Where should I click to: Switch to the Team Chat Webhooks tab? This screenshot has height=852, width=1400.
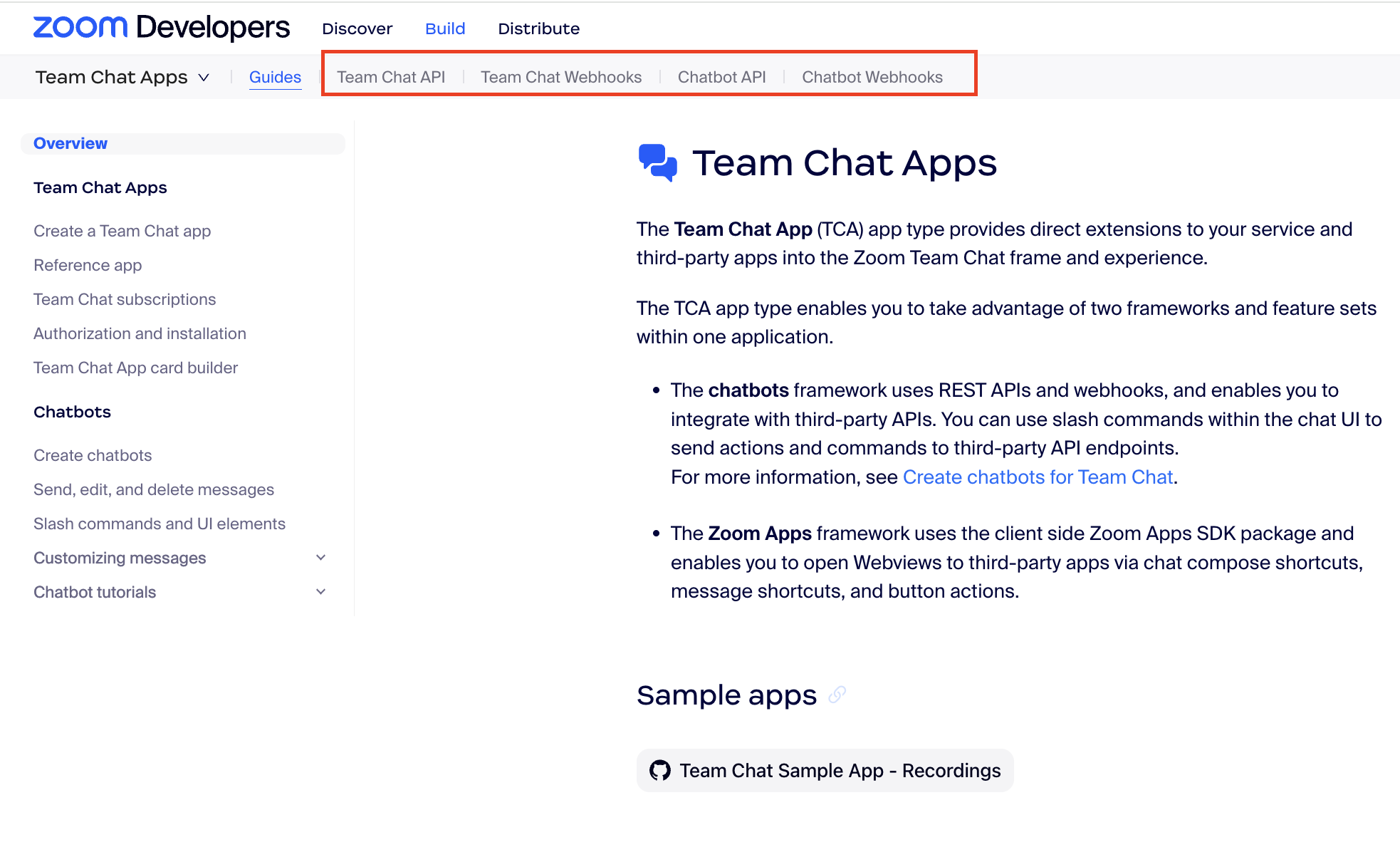[561, 77]
